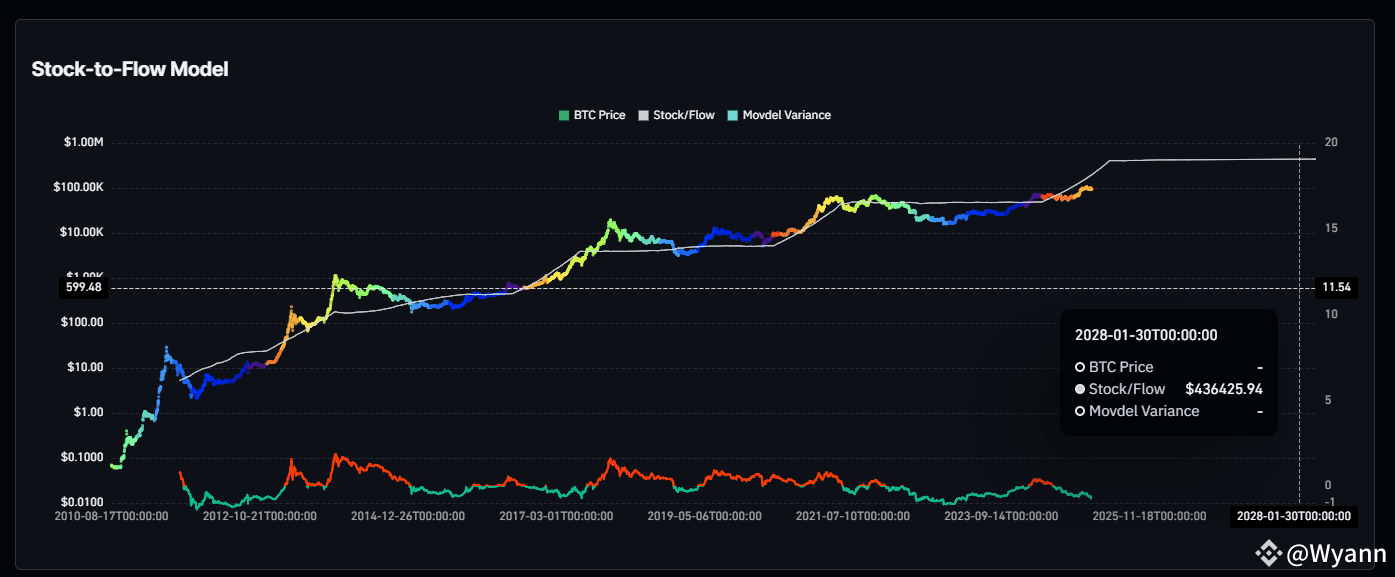1395x577 pixels.
Task: Click the Stock-to-Flow Model chart title
Action: tap(130, 69)
